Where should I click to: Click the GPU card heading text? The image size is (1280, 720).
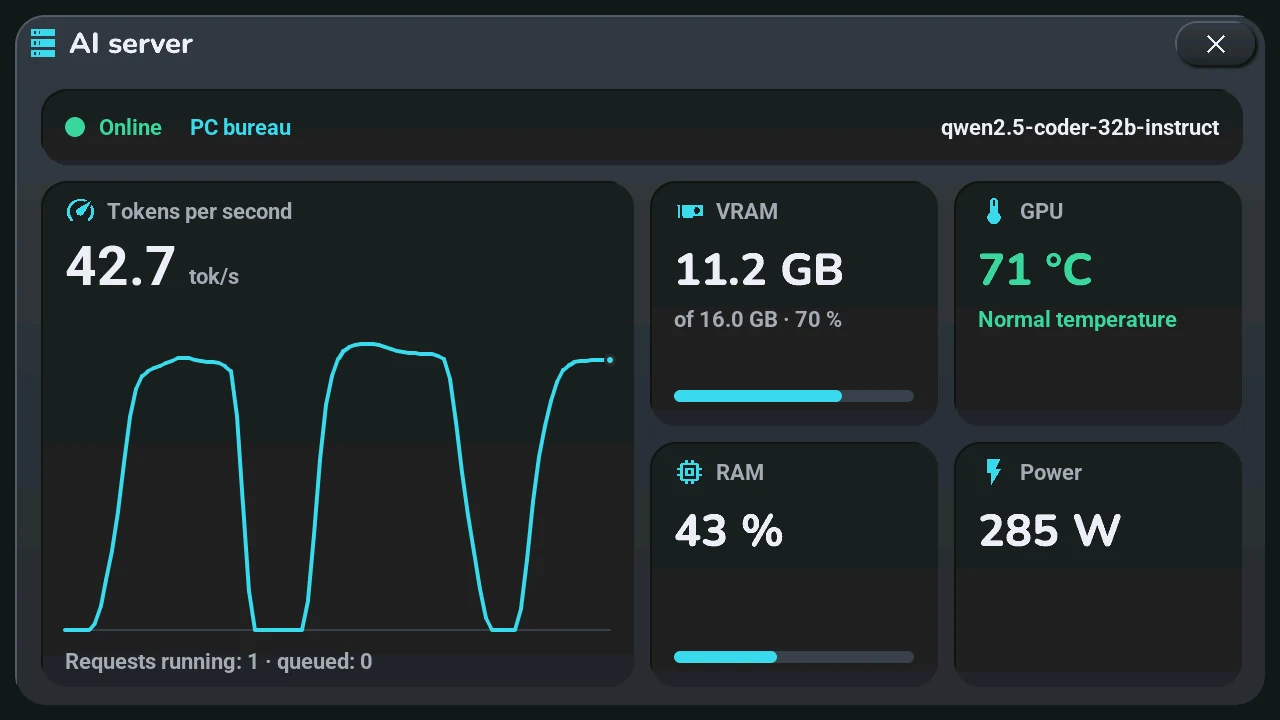(x=1041, y=211)
